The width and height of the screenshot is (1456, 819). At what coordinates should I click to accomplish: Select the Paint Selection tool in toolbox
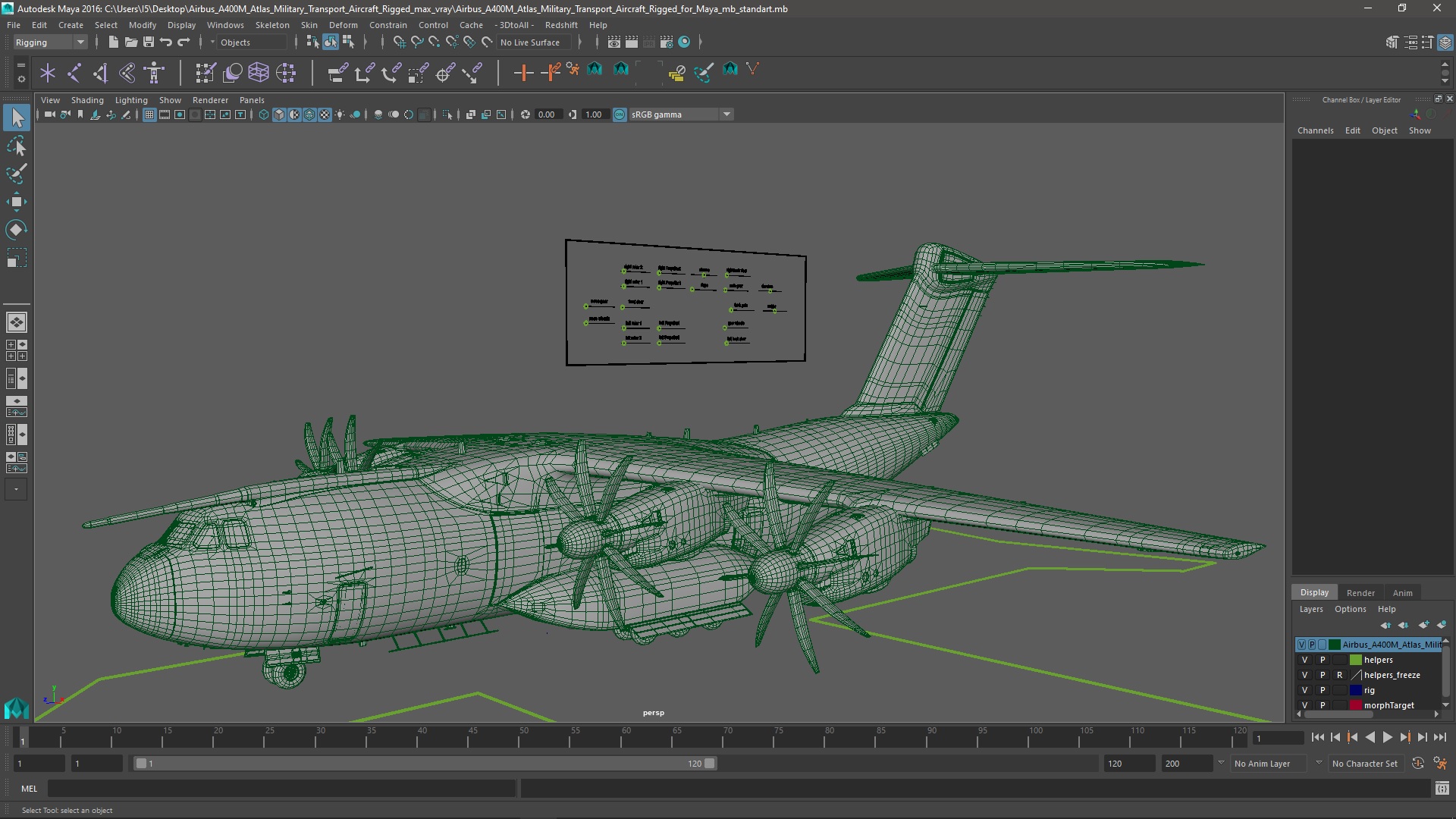[x=16, y=174]
